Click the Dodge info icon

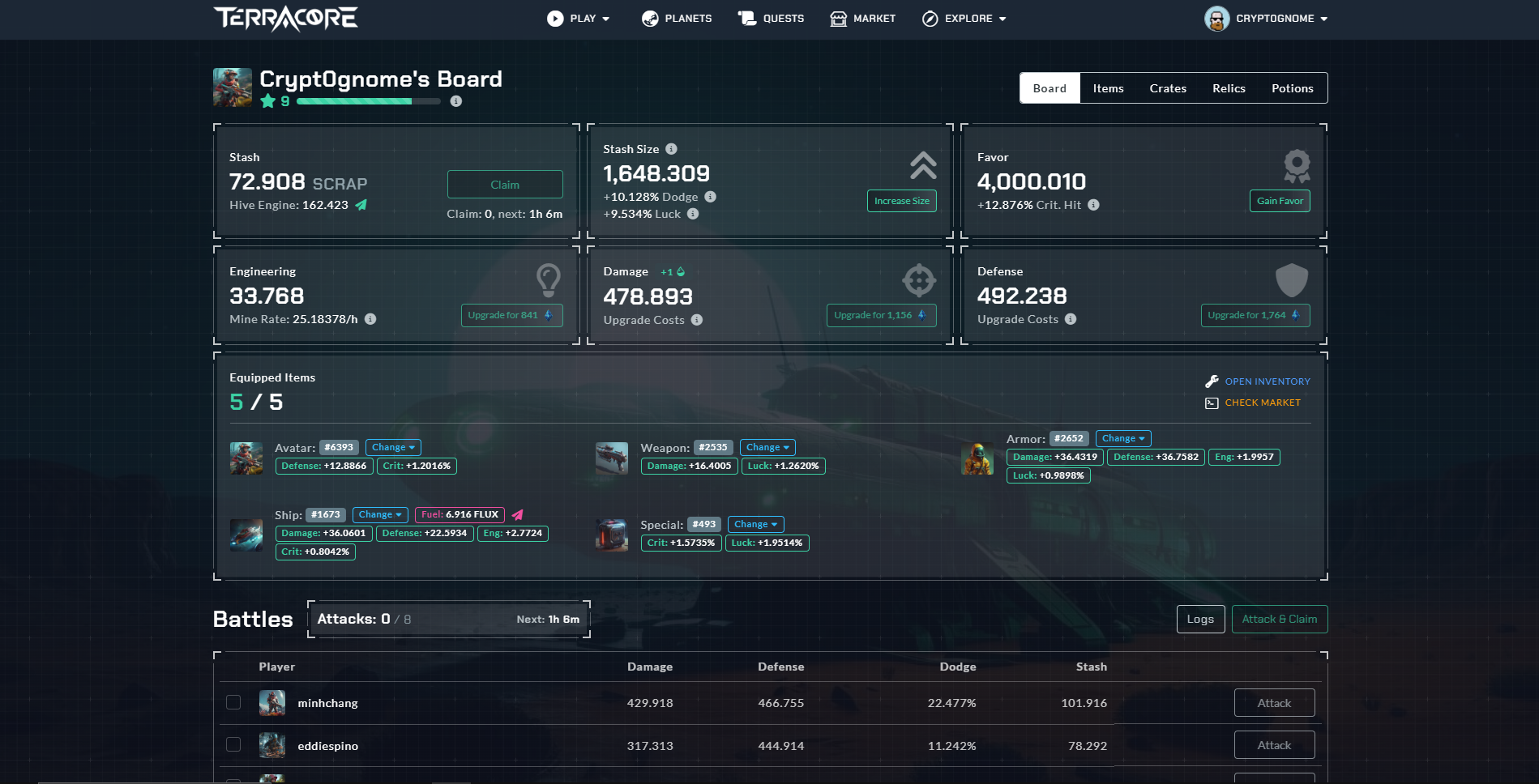coord(710,197)
